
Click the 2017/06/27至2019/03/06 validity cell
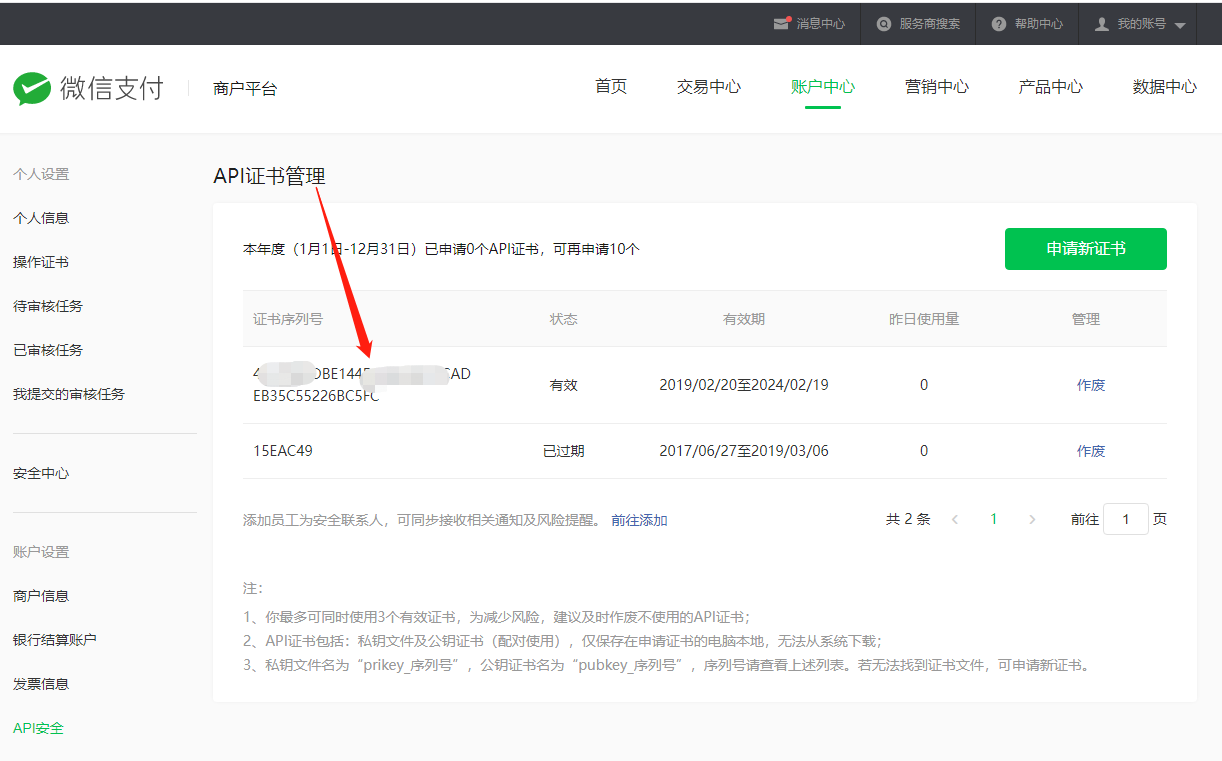coord(744,451)
